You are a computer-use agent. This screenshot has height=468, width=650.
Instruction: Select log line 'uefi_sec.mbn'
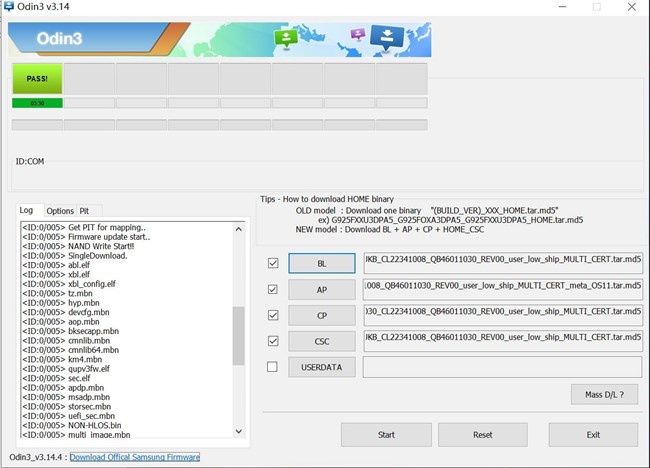click(x=68, y=416)
